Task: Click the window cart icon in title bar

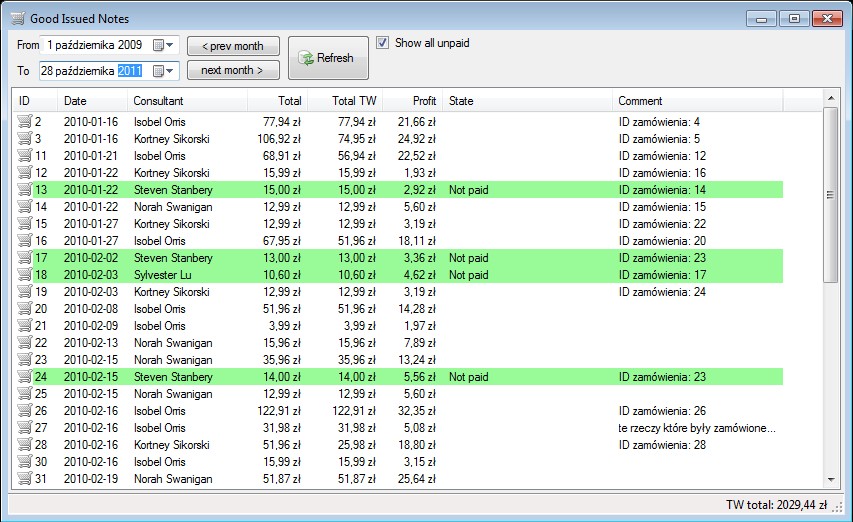Action: coord(17,18)
